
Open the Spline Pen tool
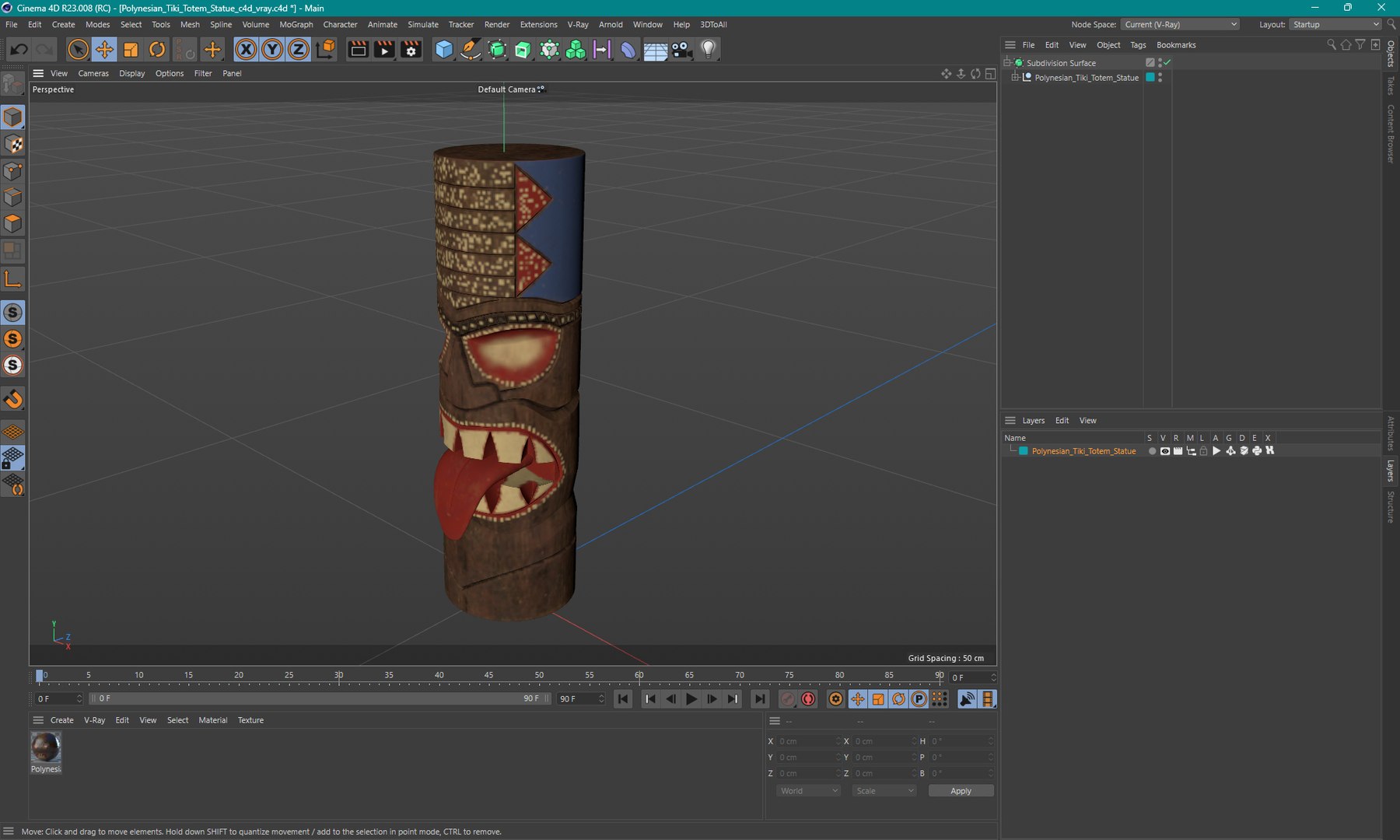471,50
